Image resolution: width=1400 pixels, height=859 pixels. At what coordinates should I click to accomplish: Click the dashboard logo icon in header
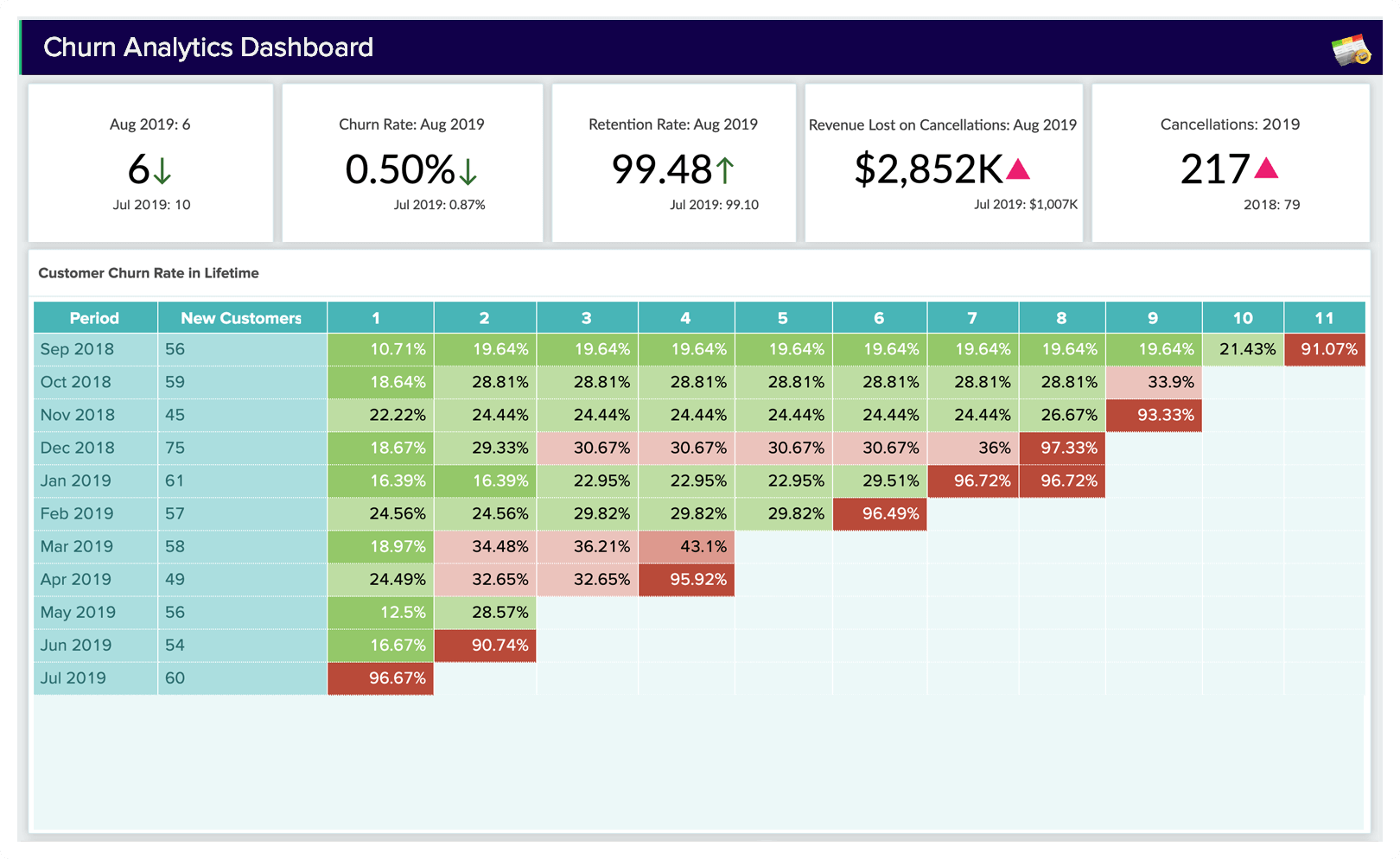tap(1351, 50)
